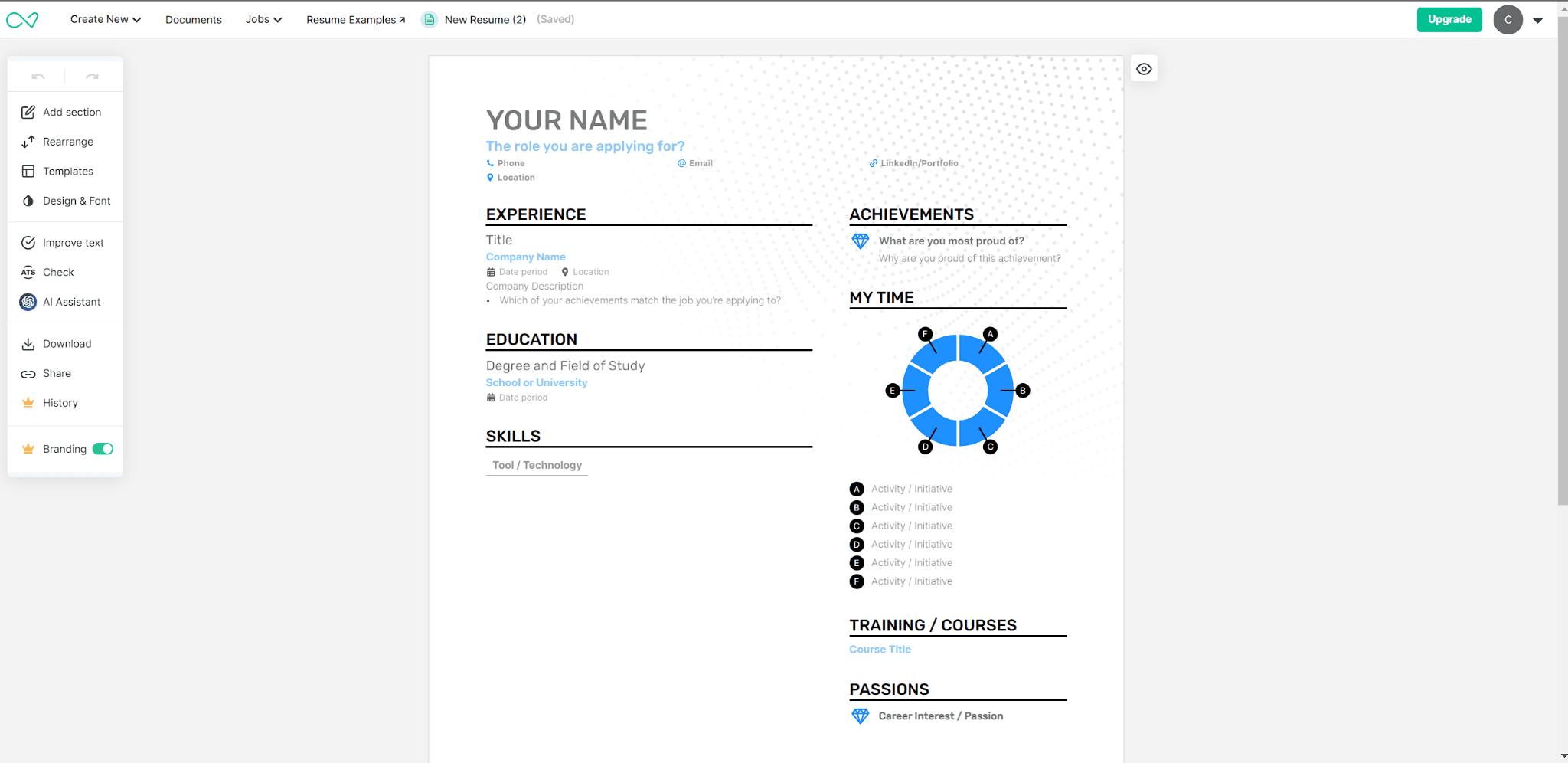Screen dimensions: 1568x763
Task: Click the green Upgrade button
Action: coord(1449,20)
